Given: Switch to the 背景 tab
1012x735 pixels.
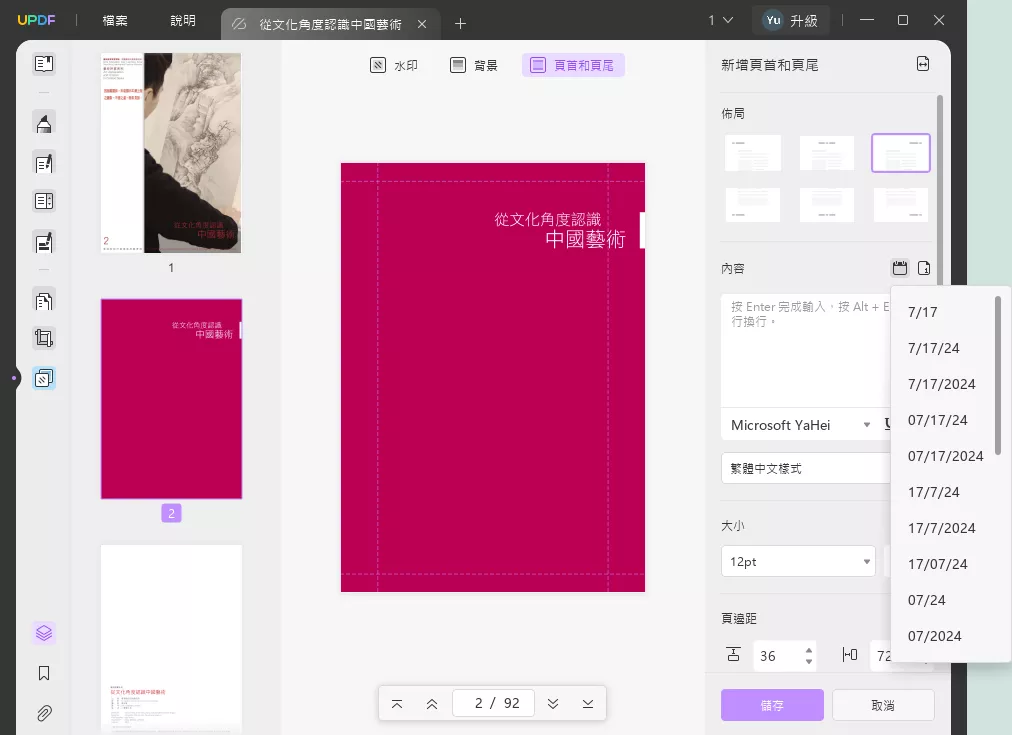Looking at the screenshot, I should pos(474,65).
